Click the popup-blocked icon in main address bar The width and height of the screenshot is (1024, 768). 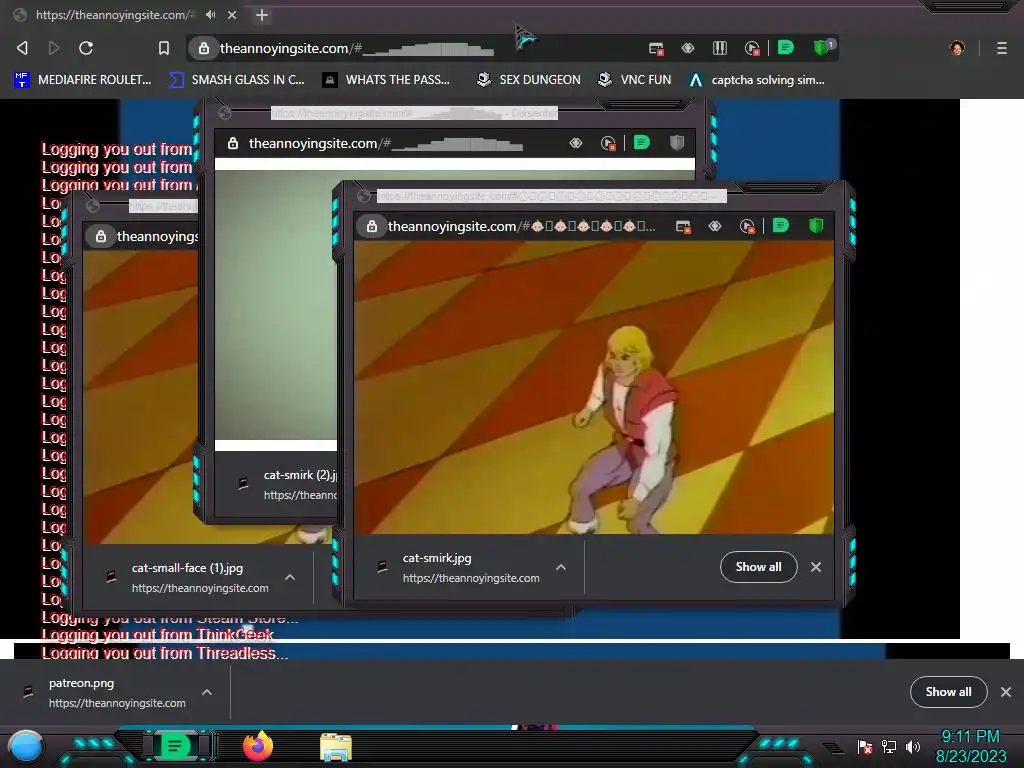tap(656, 48)
